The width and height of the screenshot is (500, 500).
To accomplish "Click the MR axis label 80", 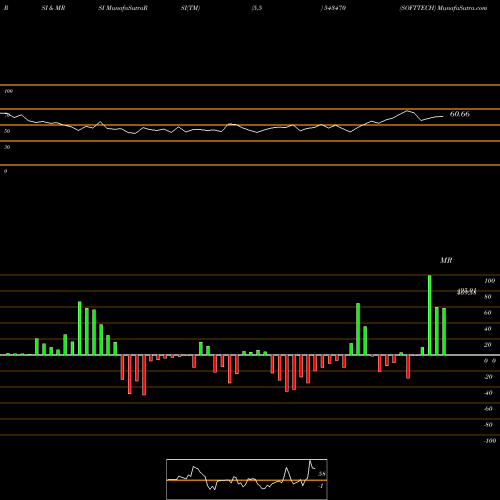I will coord(488,297).
